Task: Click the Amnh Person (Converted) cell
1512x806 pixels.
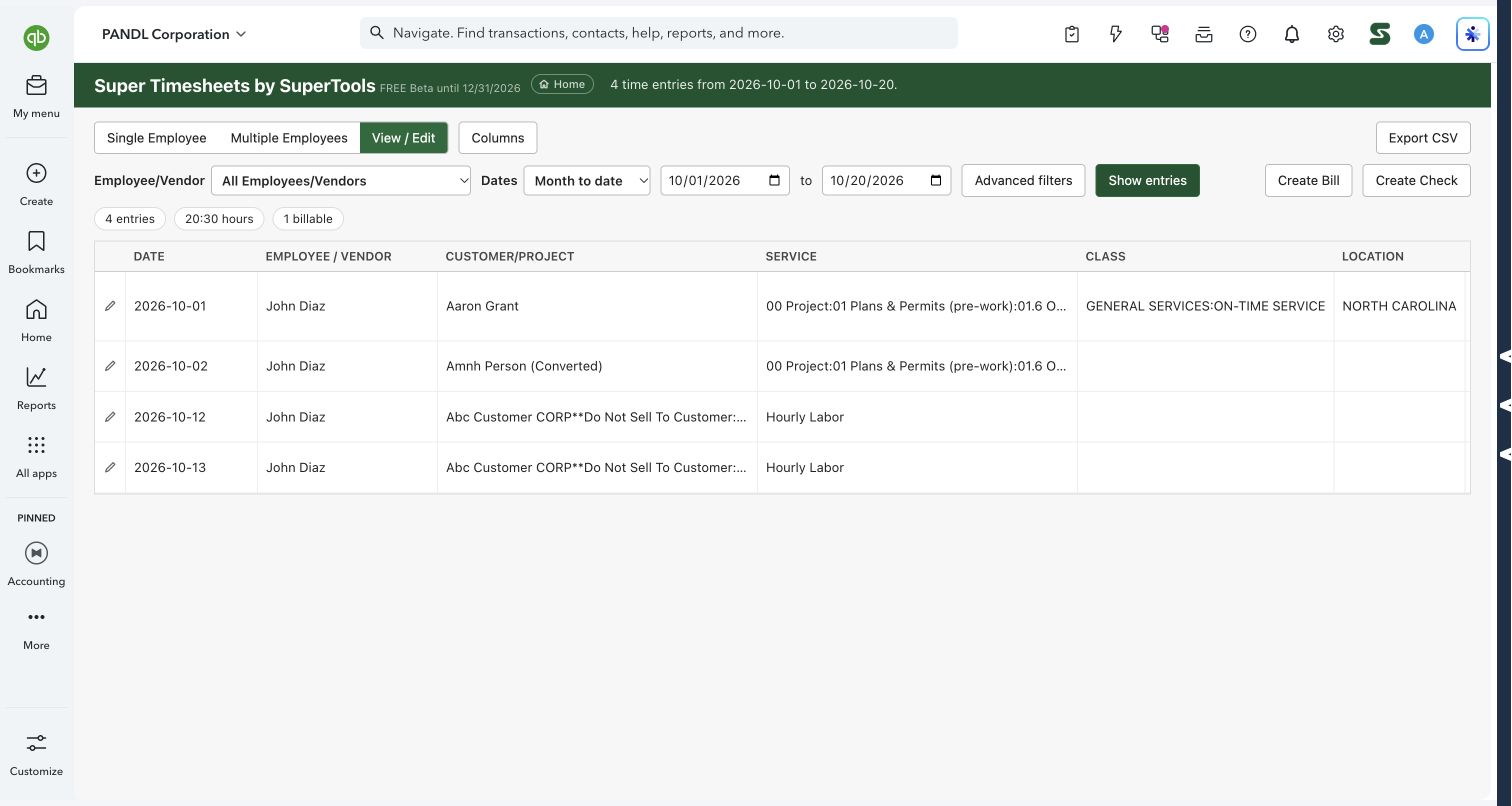Action: click(x=597, y=366)
